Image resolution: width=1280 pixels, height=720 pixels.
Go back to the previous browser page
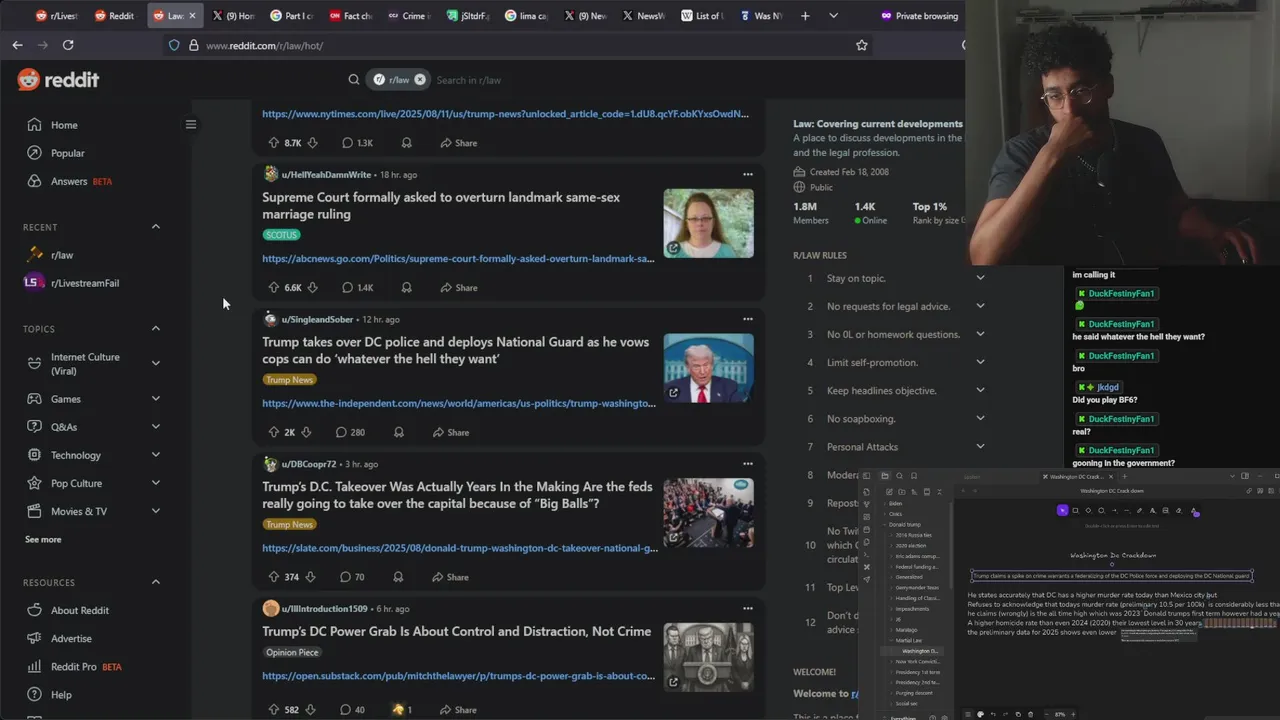click(x=17, y=45)
